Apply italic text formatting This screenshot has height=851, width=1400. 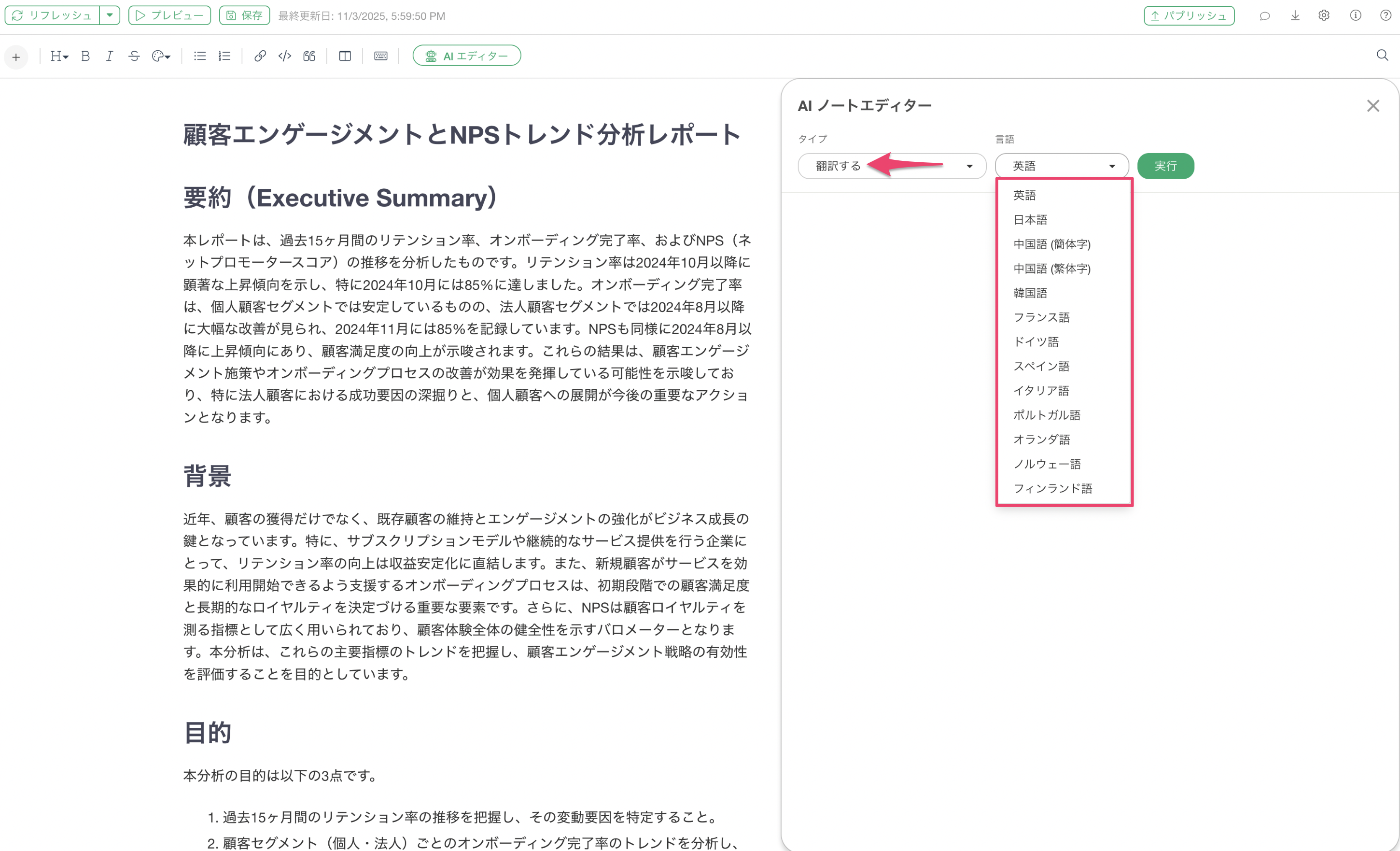tap(109, 56)
